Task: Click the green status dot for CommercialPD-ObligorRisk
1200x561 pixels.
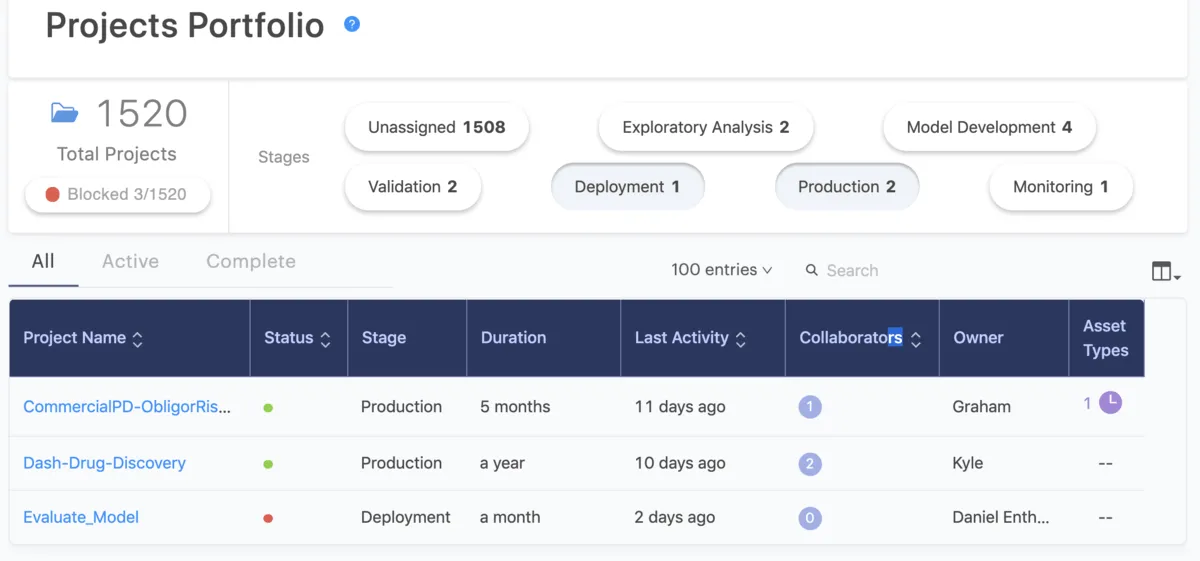Action: 268,408
